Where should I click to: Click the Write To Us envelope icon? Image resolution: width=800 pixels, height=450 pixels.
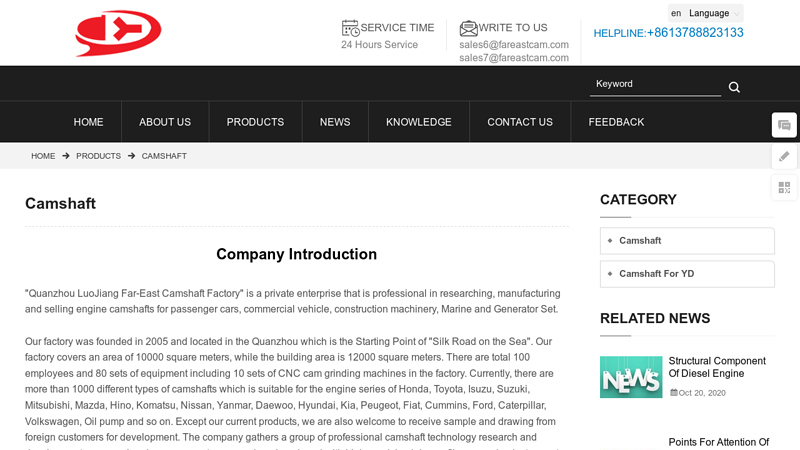[x=468, y=28]
